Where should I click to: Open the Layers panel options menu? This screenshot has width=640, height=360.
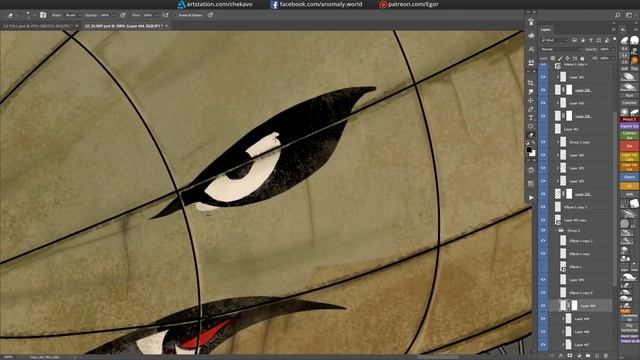tap(614, 29)
